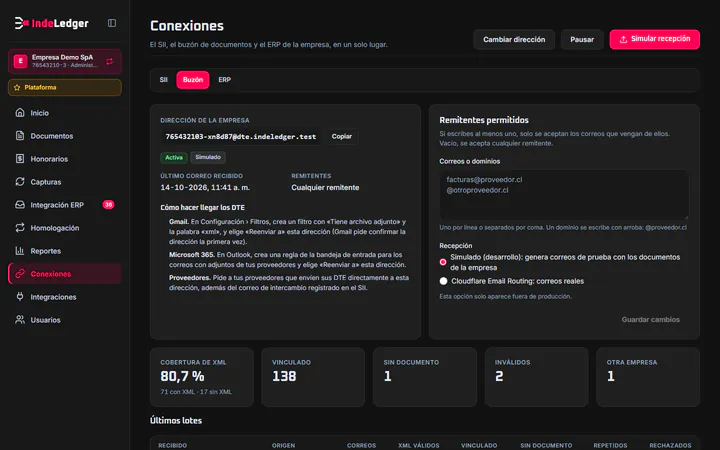Screen dimensions: 720x450
Task: Go to Capturas section
Action: [65, 182]
